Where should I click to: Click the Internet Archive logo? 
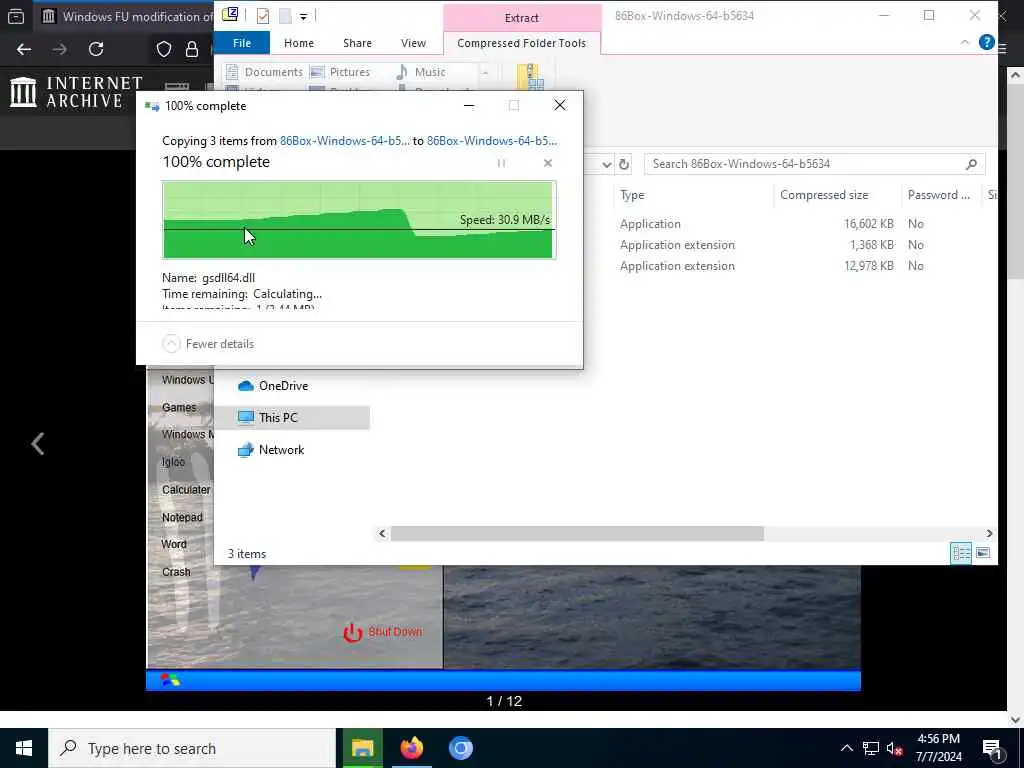(x=76, y=91)
